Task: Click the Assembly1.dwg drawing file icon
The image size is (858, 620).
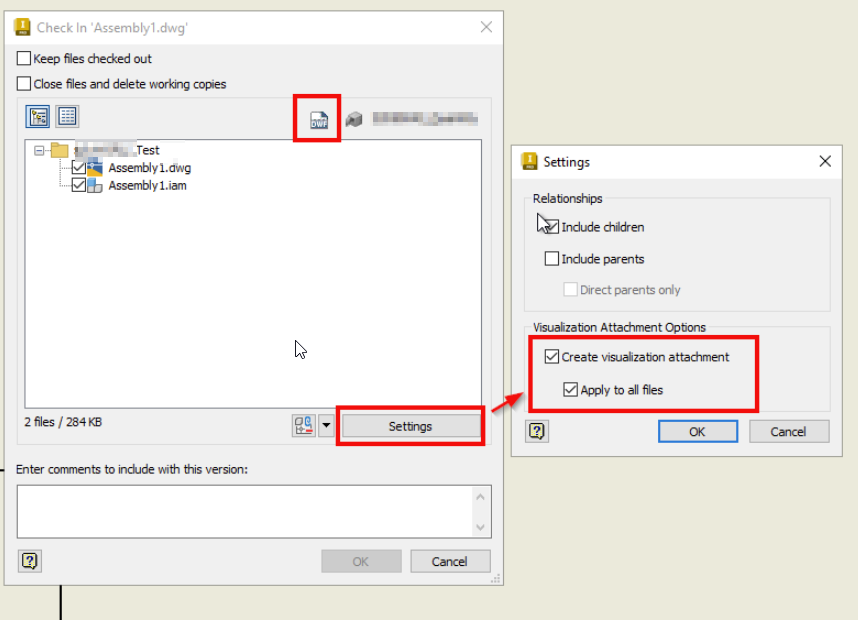Action: pyautogui.click(x=95, y=167)
